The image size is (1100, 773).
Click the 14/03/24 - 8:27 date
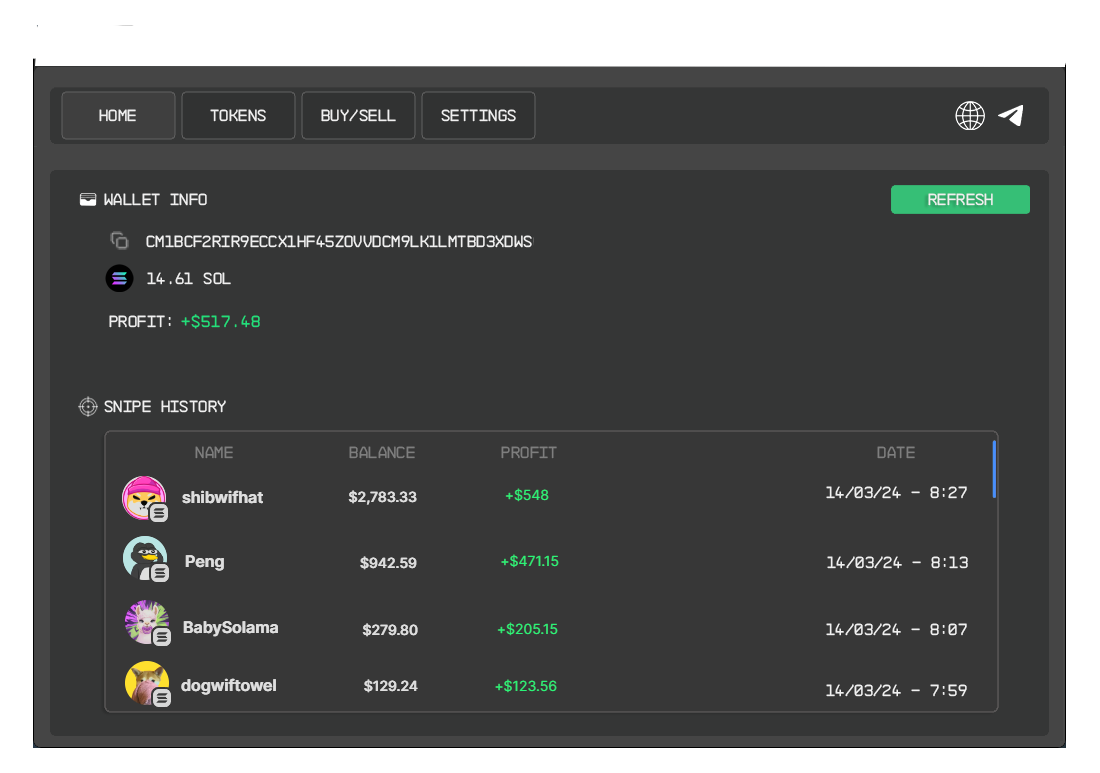(896, 492)
